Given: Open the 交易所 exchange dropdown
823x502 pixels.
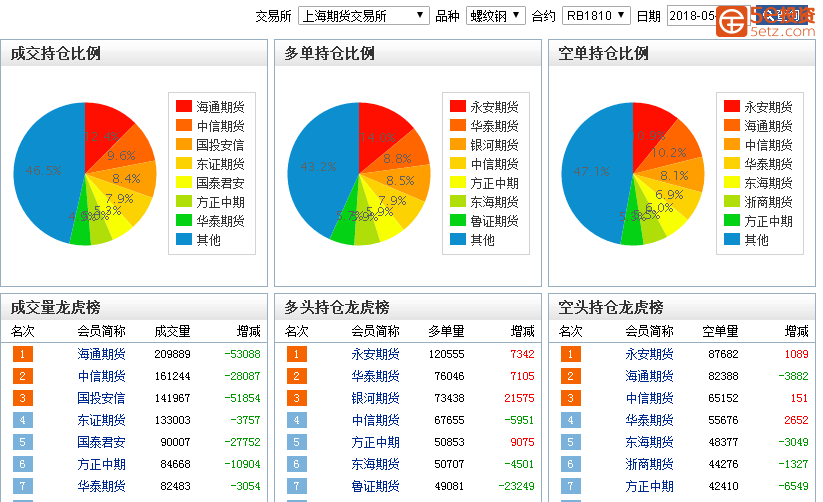Looking at the screenshot, I should [x=363, y=16].
